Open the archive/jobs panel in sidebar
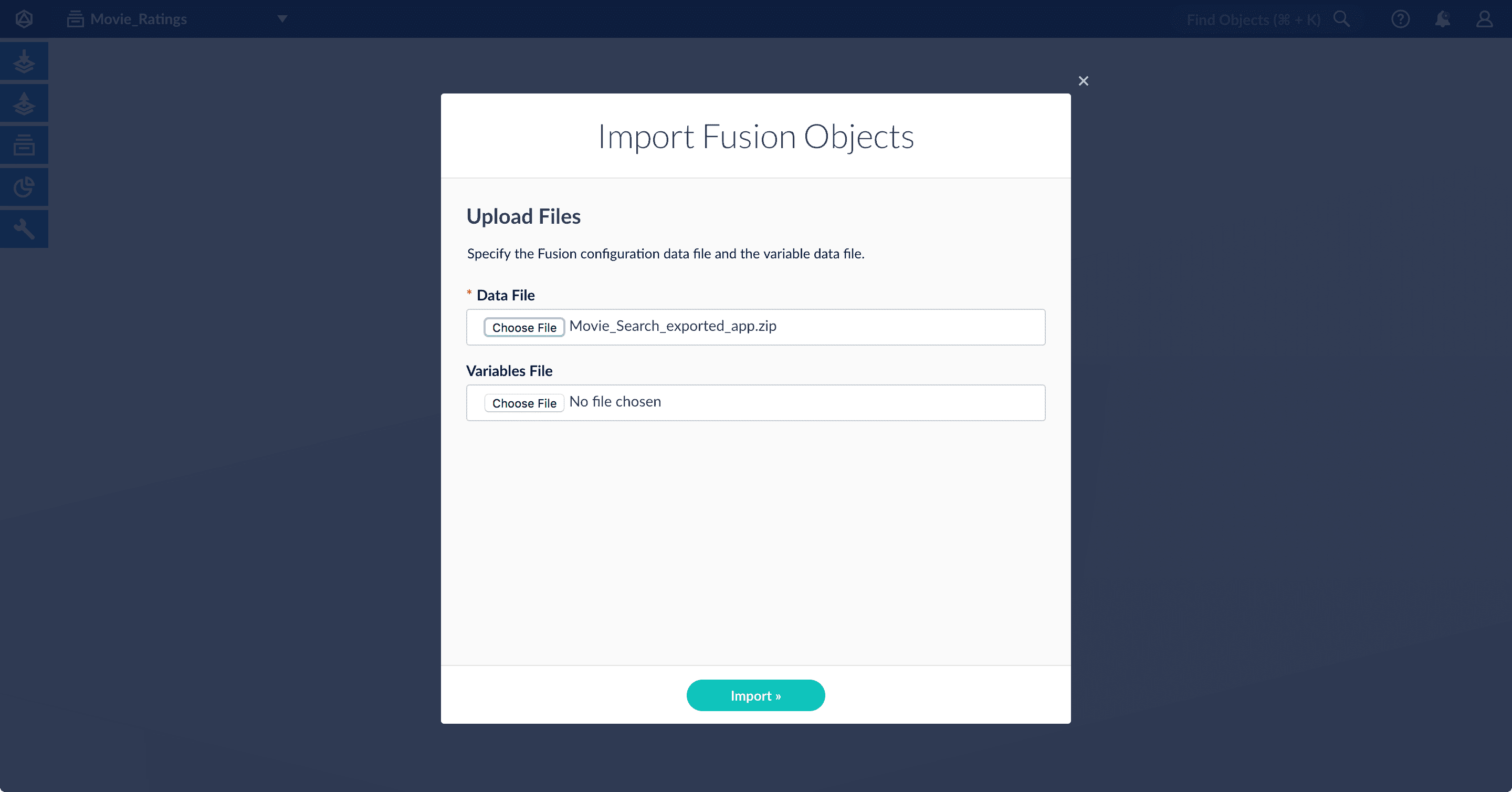Screen dimensions: 1512x792 tap(24, 145)
